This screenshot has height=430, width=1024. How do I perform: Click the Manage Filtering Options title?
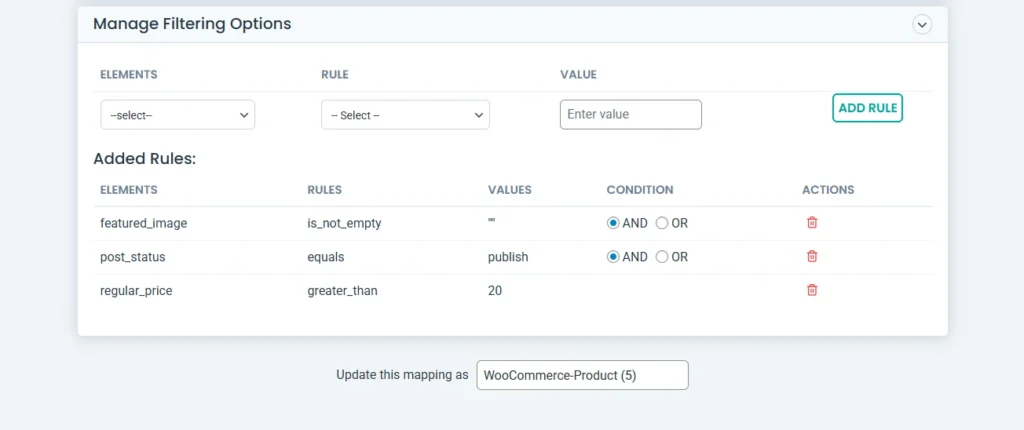[192, 24]
